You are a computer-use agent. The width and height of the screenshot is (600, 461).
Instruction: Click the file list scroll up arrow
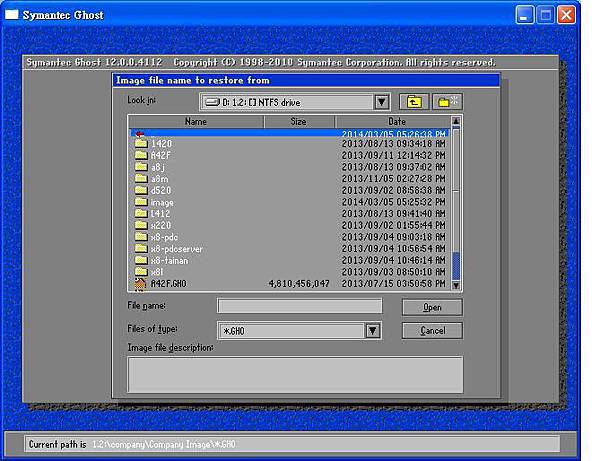click(456, 121)
